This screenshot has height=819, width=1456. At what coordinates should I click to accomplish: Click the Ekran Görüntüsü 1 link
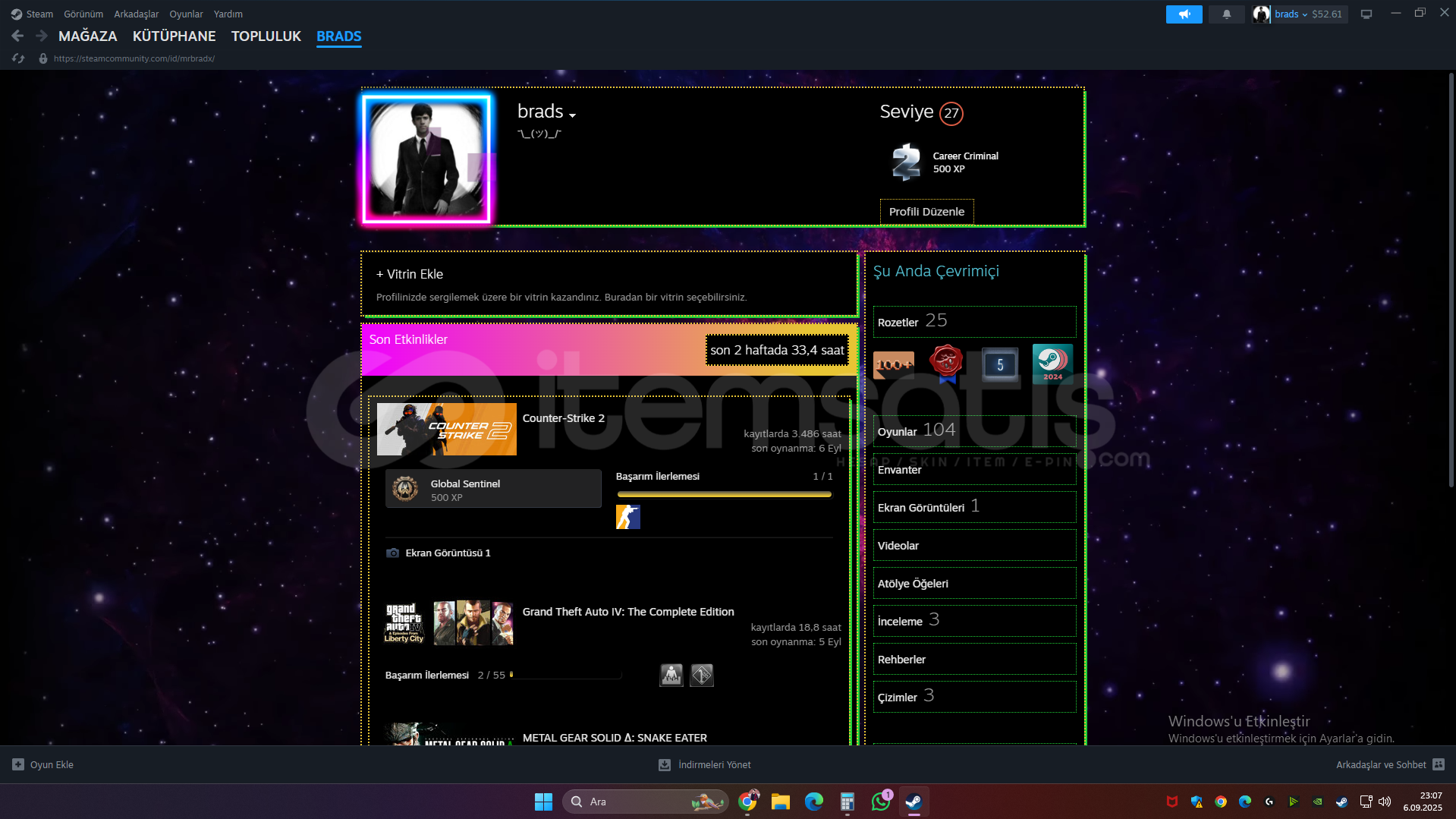[x=448, y=553]
